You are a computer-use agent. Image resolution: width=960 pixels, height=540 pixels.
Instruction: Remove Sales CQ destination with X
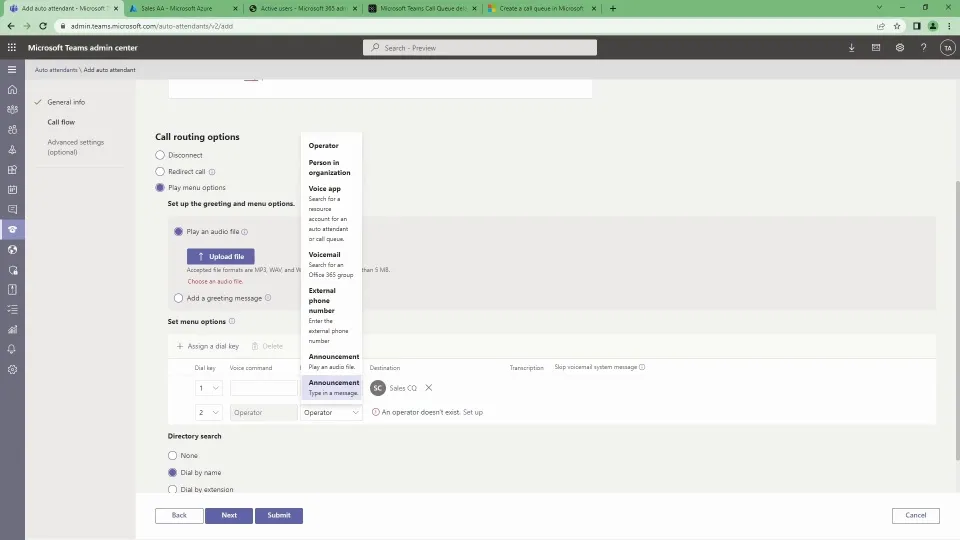429,388
